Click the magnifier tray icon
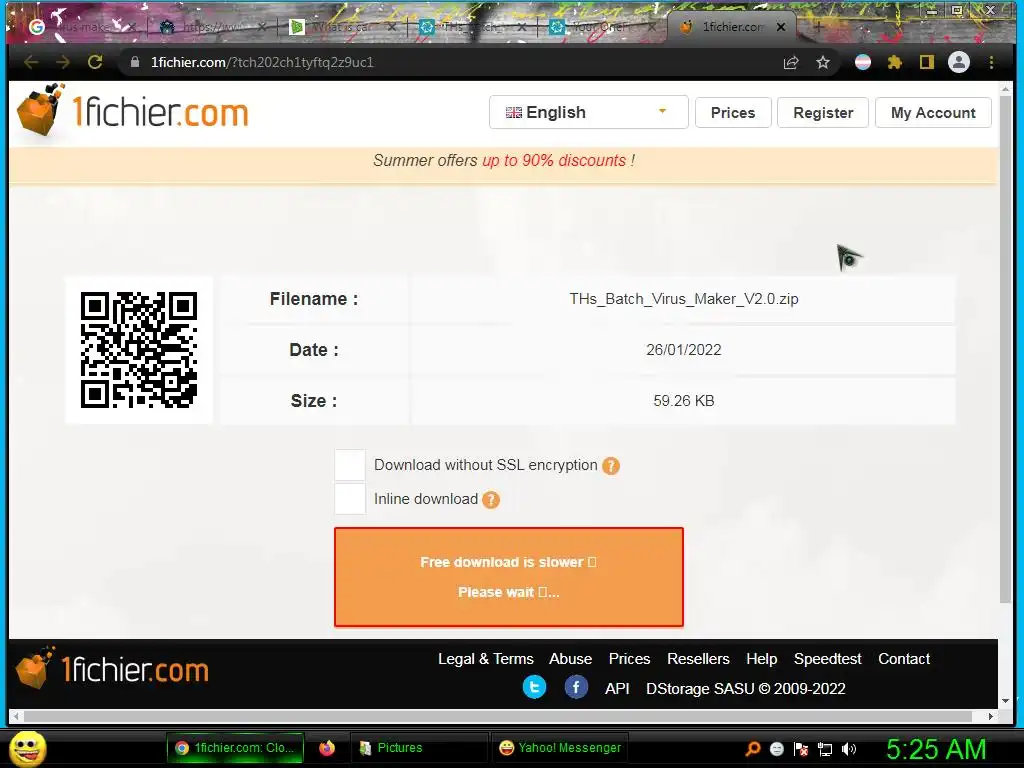1024x768 pixels. (x=753, y=749)
